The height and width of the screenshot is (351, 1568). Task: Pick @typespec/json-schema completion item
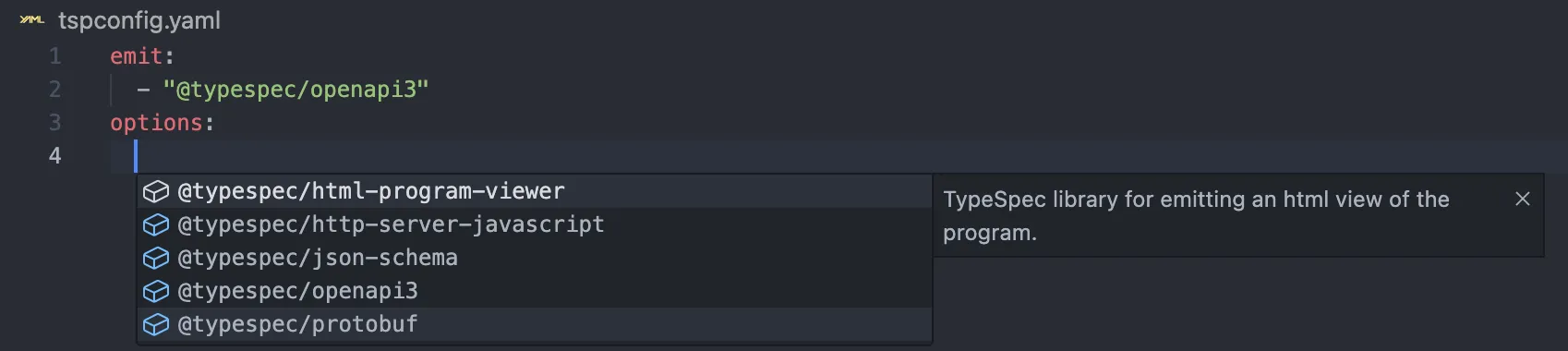point(535,258)
